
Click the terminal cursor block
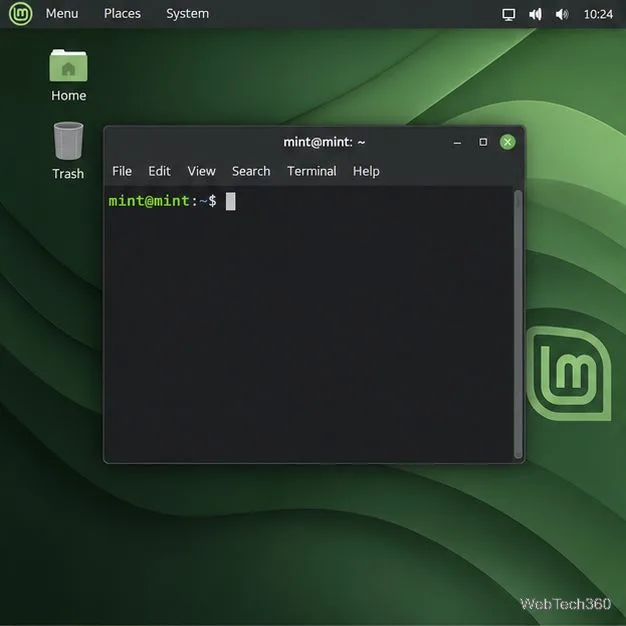click(x=230, y=201)
